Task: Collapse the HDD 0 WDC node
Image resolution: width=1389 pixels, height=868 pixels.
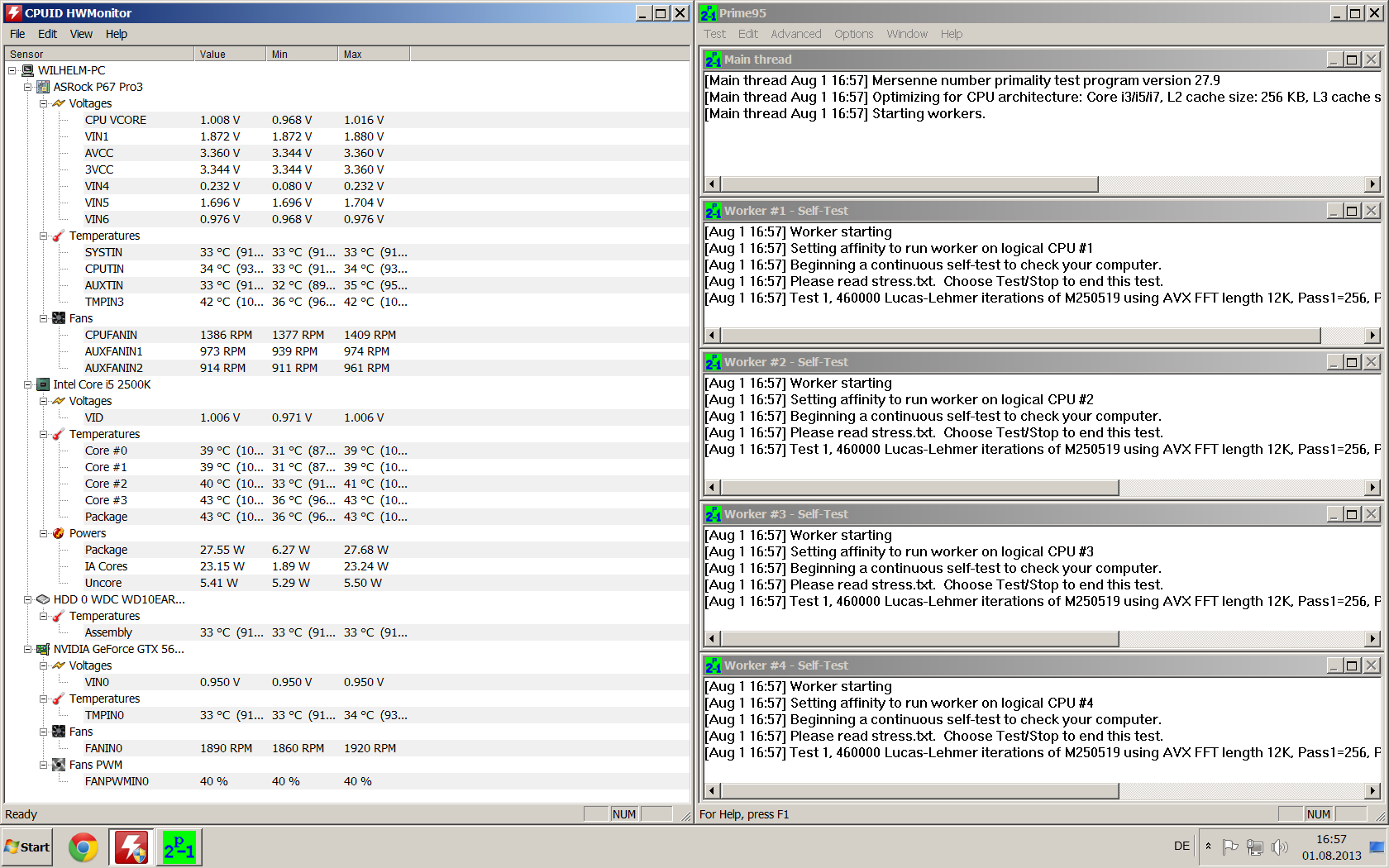Action: [x=27, y=599]
